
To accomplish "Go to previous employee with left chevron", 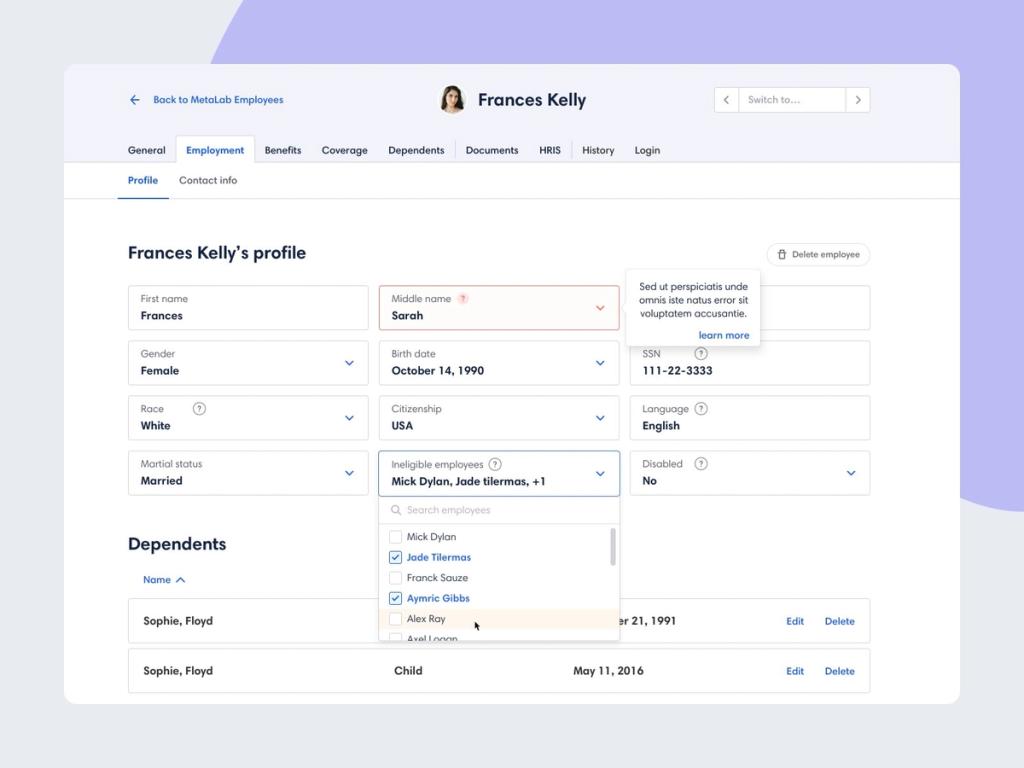I will click(x=726, y=100).
